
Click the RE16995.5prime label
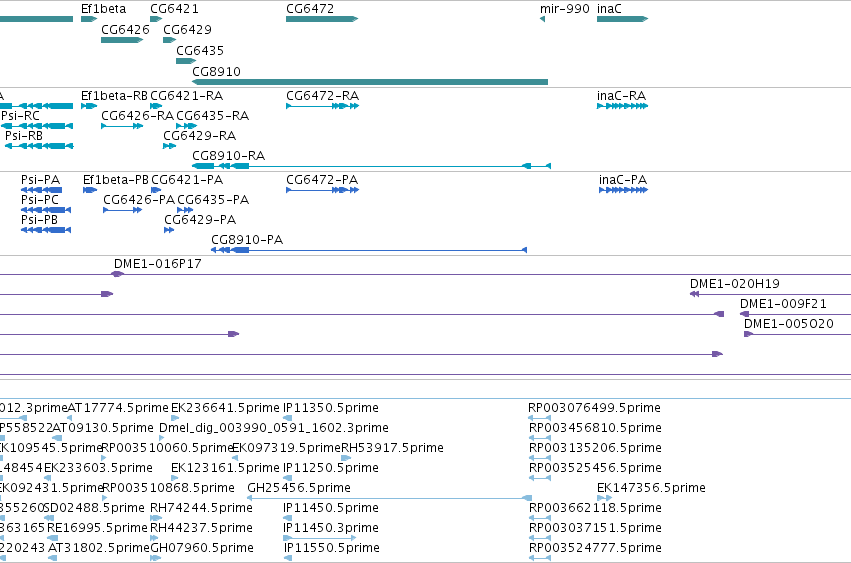coord(97,528)
